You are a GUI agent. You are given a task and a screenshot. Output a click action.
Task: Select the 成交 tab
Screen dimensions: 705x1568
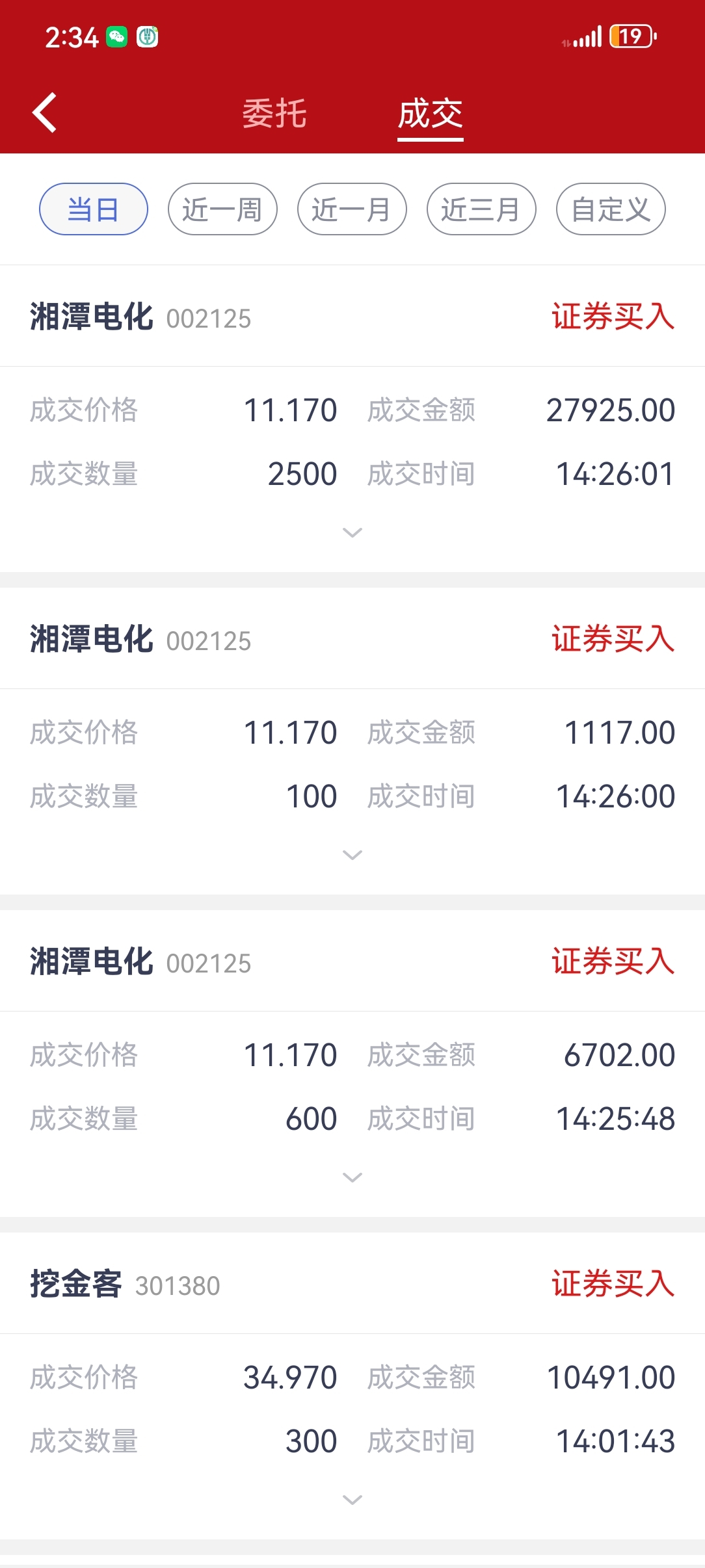click(x=431, y=114)
